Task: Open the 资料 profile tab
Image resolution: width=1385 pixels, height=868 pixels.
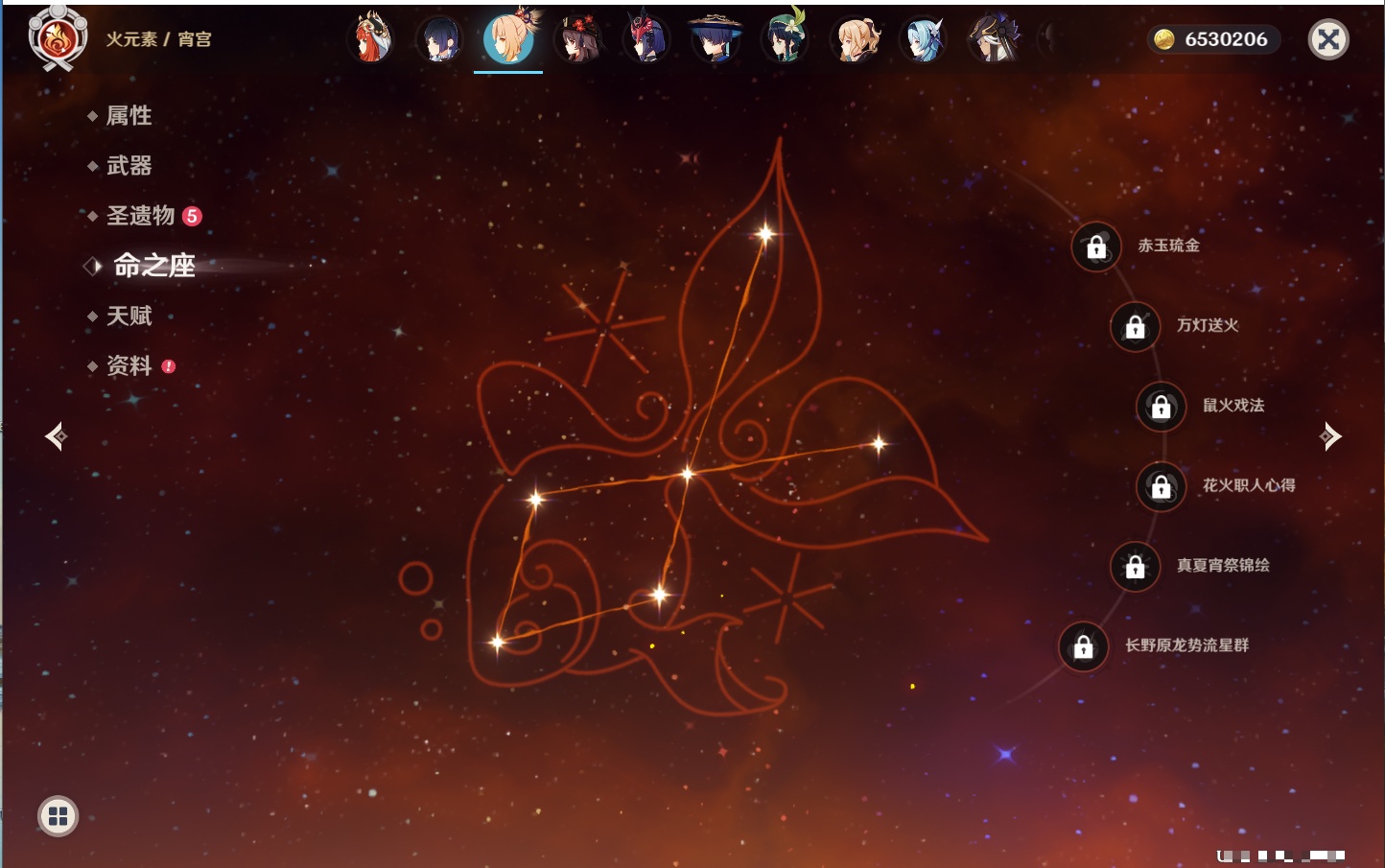Action: 129,365
